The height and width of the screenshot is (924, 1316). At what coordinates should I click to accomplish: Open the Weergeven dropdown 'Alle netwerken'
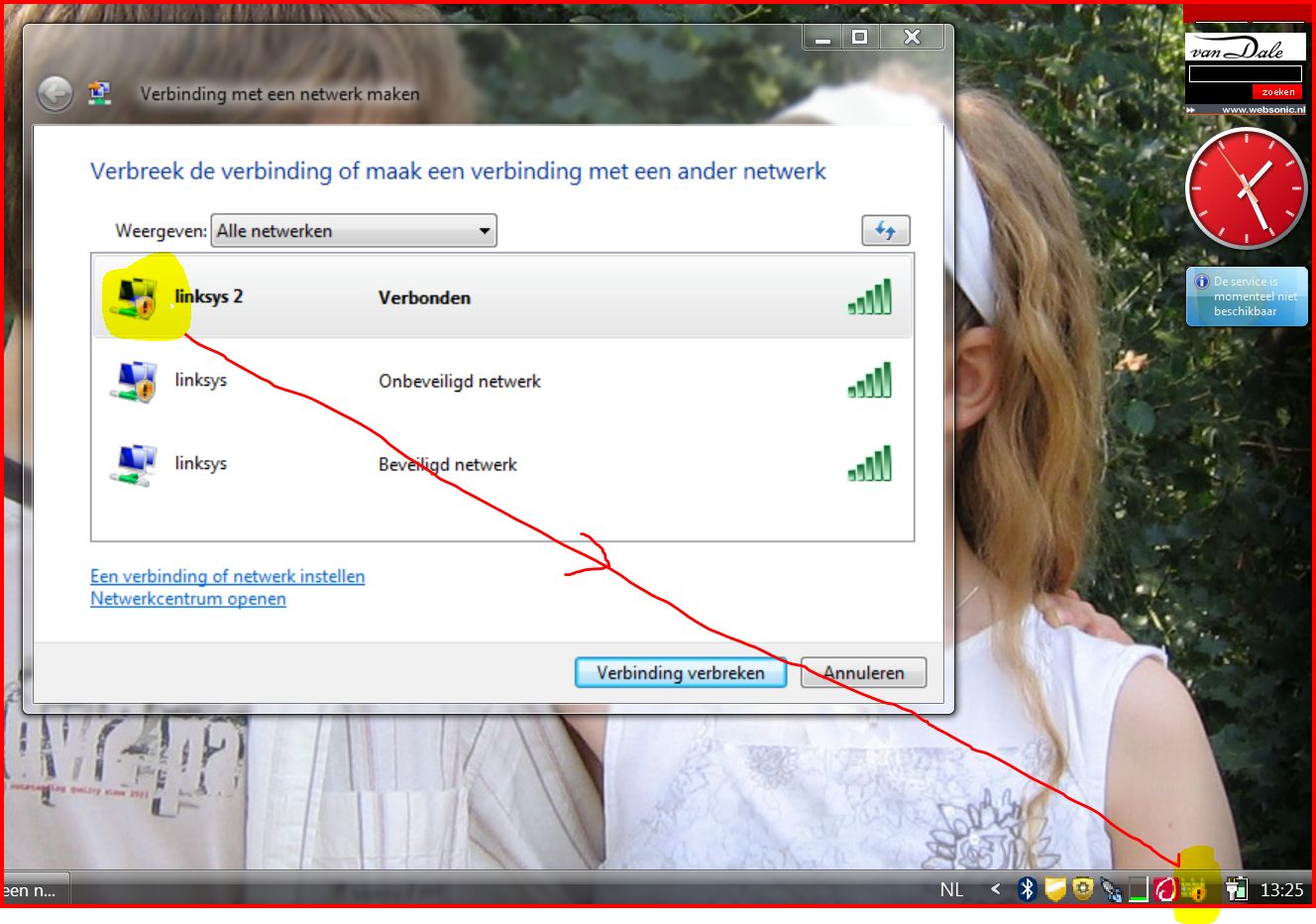[354, 231]
